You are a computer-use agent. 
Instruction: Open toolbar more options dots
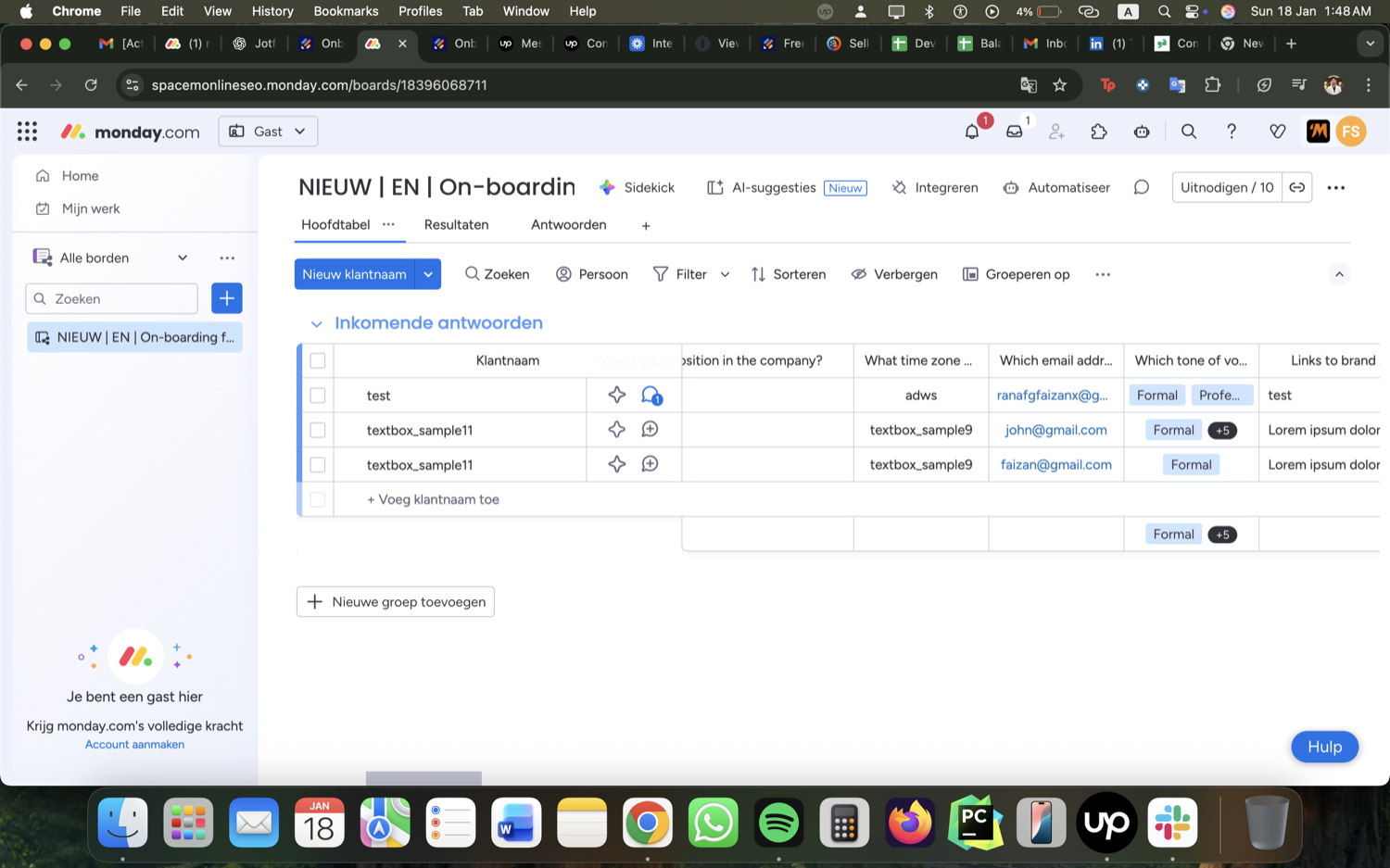click(1103, 274)
